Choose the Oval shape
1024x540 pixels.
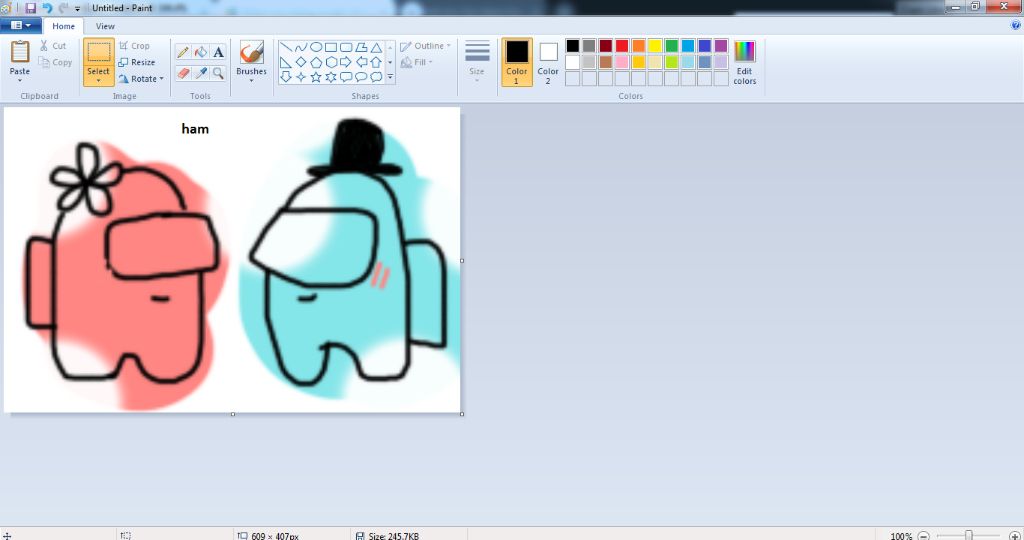[x=316, y=47]
